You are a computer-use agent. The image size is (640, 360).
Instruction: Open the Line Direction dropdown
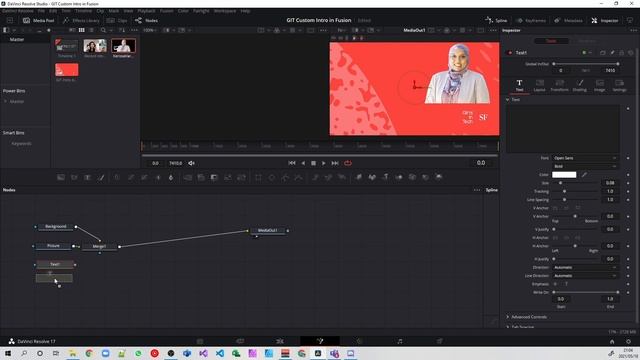(585, 276)
